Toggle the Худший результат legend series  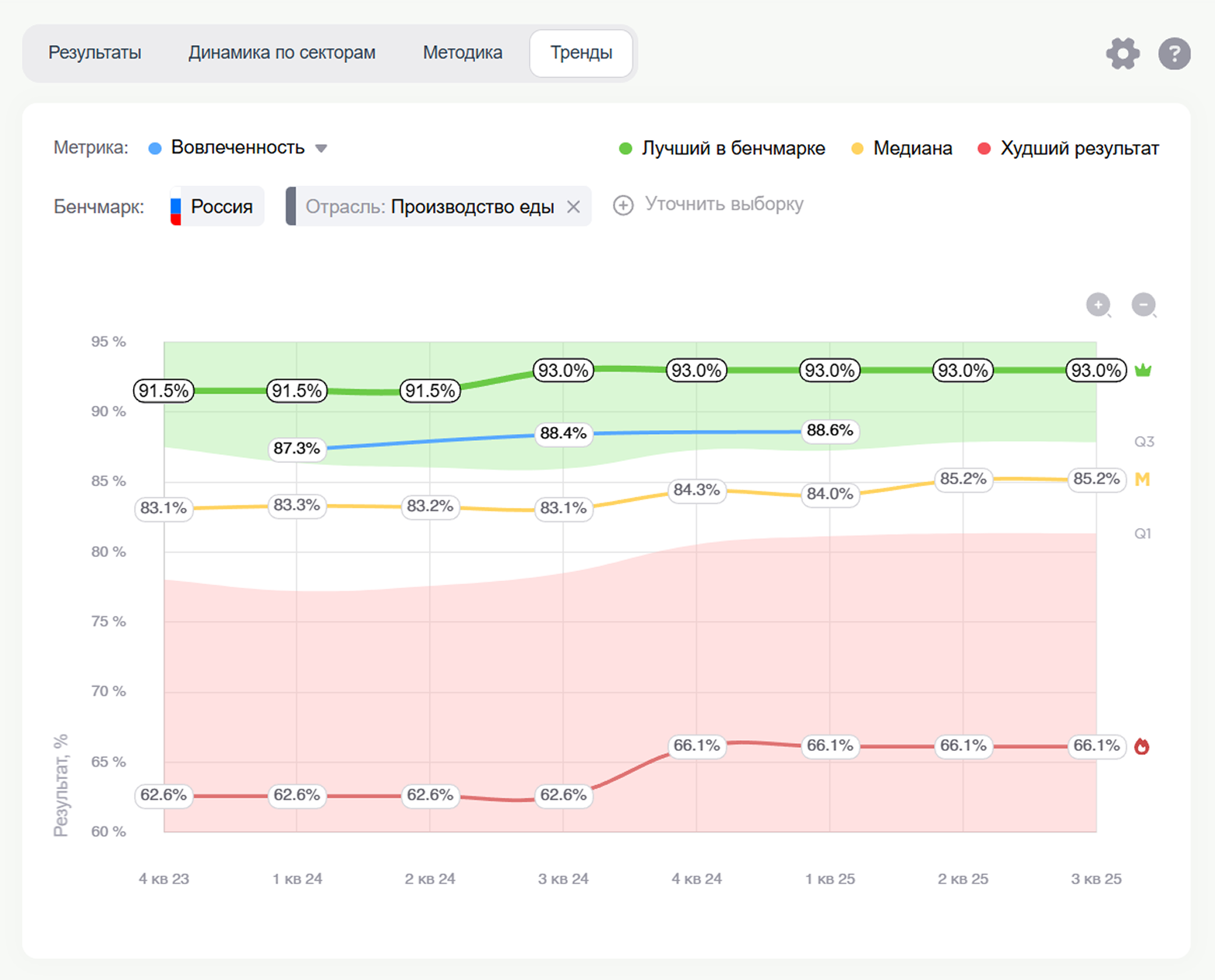1068,148
